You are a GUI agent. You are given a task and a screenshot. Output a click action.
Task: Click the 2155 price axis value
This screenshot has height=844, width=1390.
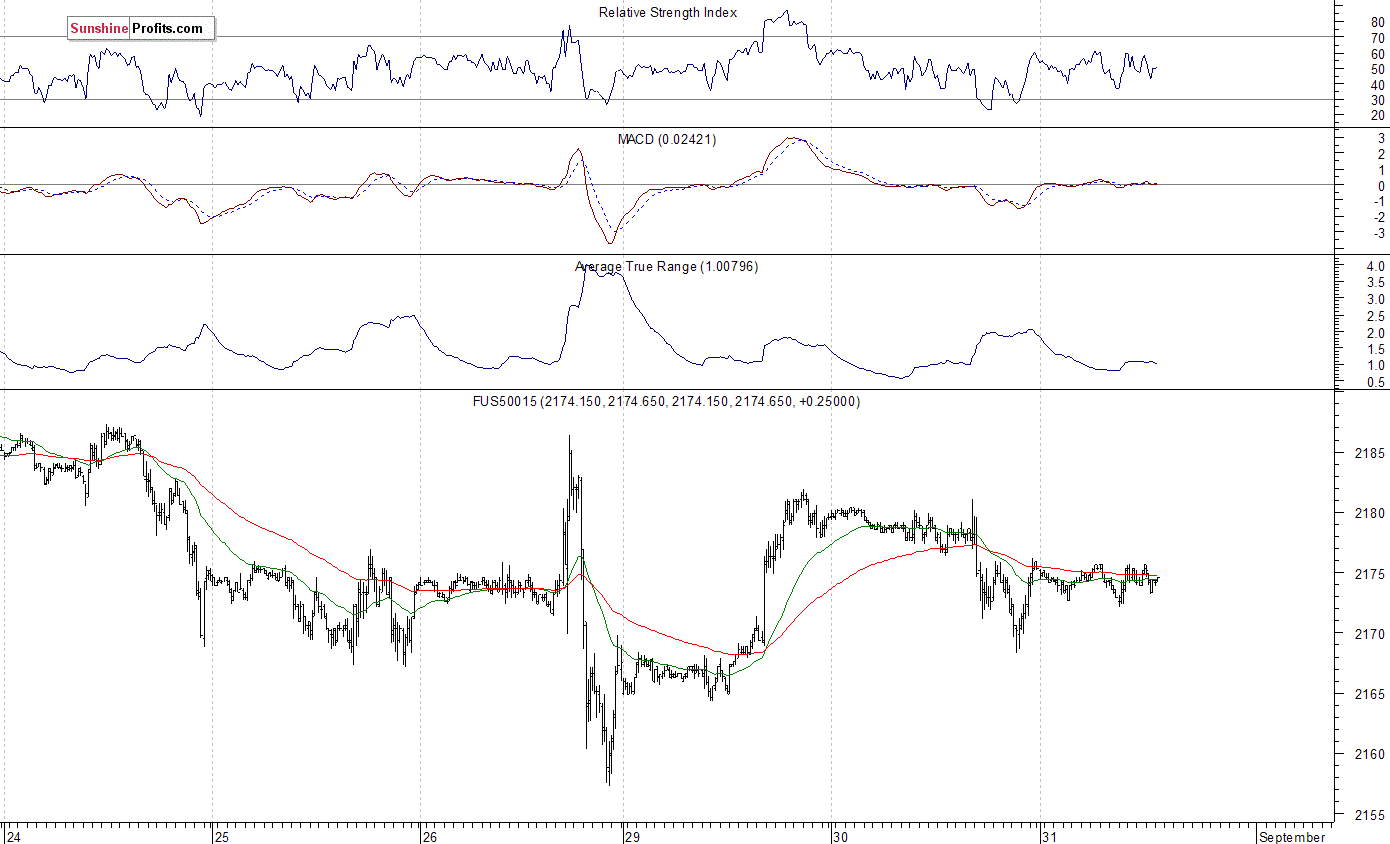[x=1369, y=815]
